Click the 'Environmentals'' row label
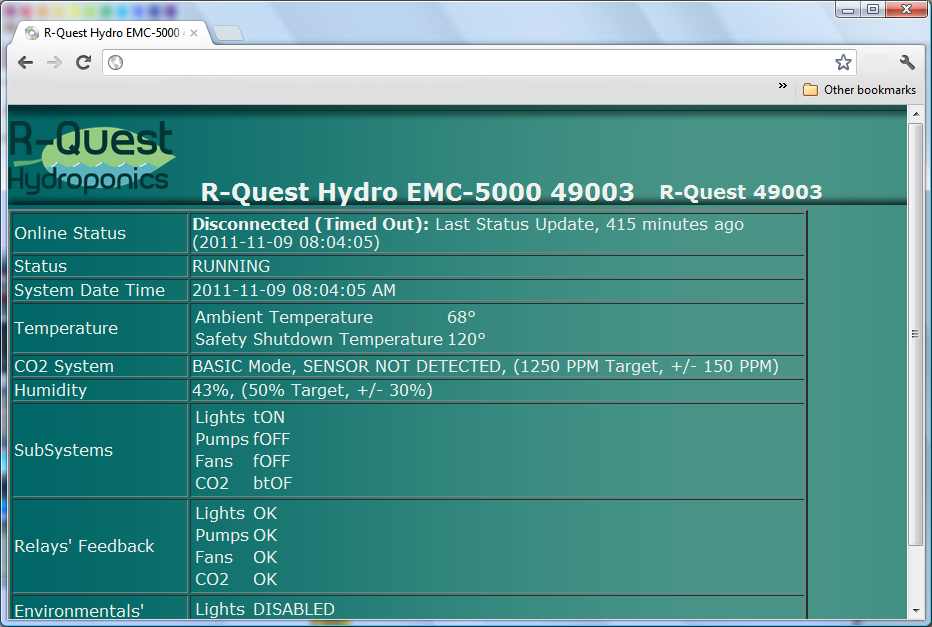 [x=79, y=611]
